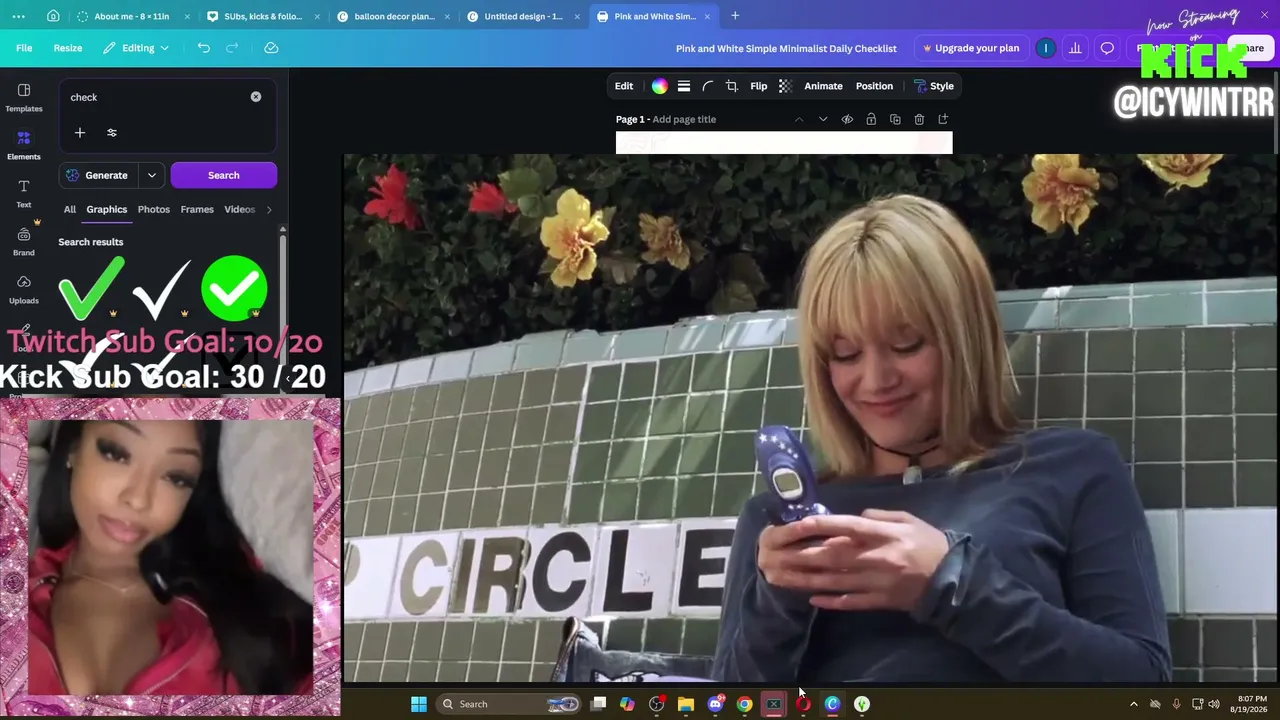Open the File menu
This screenshot has width=1280, height=720.
(24, 48)
